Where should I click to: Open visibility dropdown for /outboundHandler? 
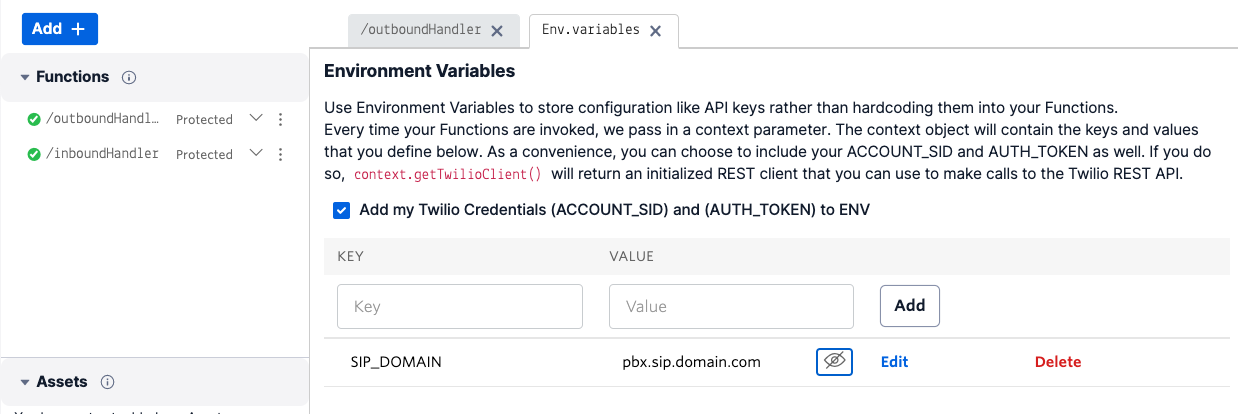click(256, 118)
